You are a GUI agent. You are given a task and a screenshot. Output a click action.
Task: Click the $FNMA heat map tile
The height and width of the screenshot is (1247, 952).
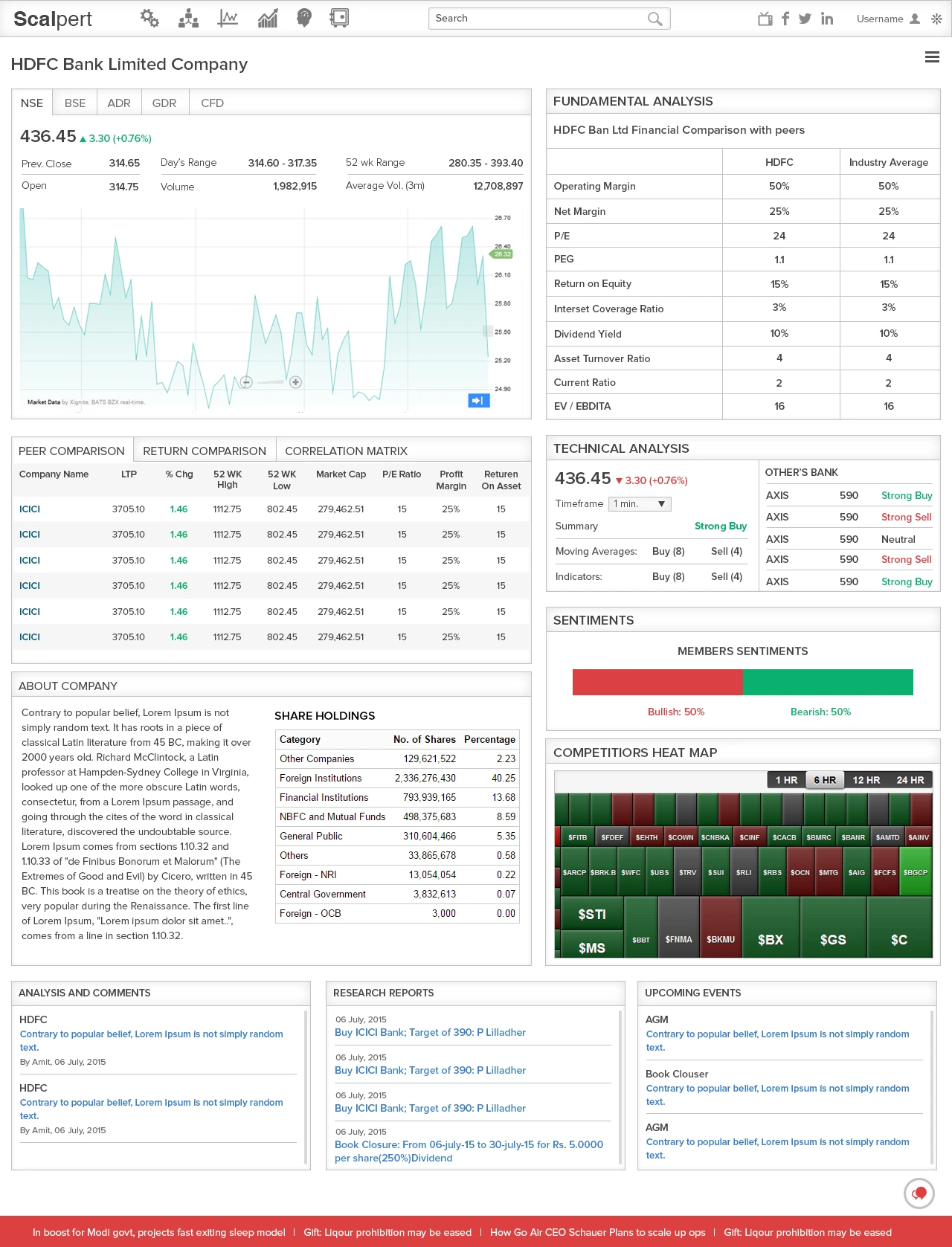678,927
